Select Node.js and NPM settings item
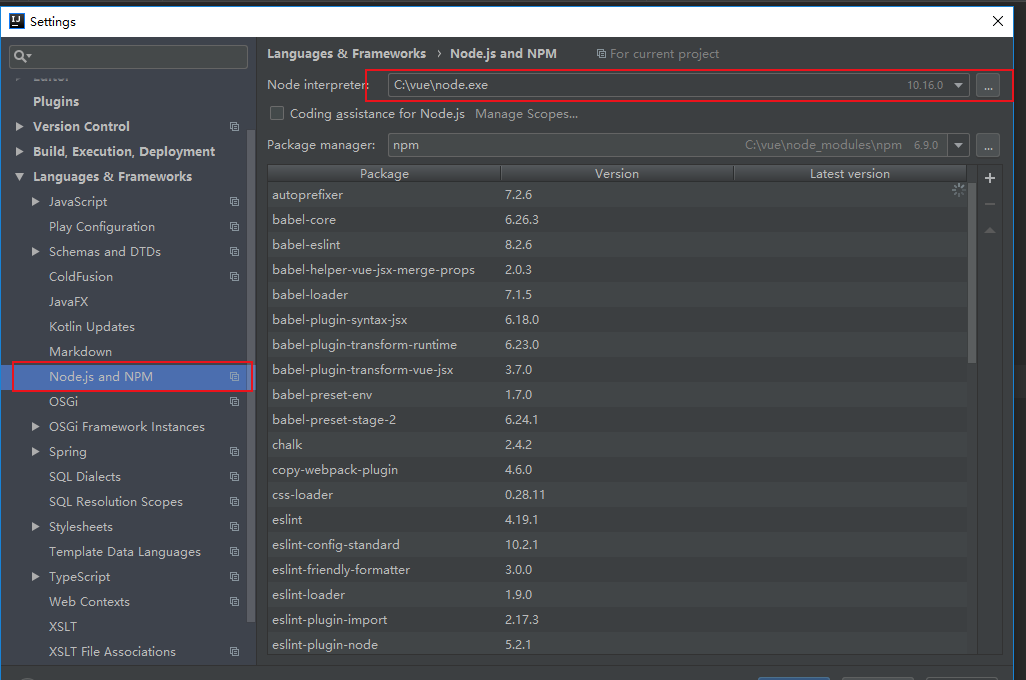Viewport: 1026px width, 680px height. [x=129, y=377]
